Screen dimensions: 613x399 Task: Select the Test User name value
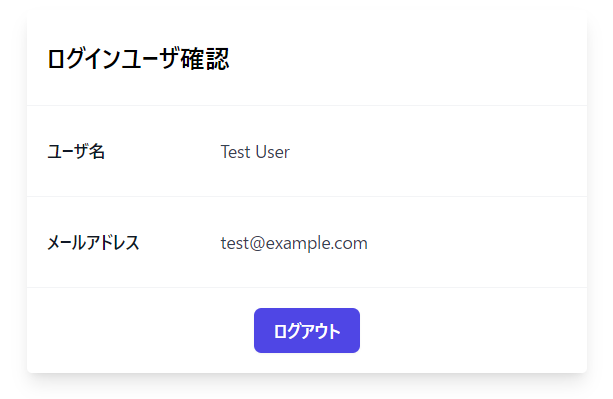(x=255, y=152)
